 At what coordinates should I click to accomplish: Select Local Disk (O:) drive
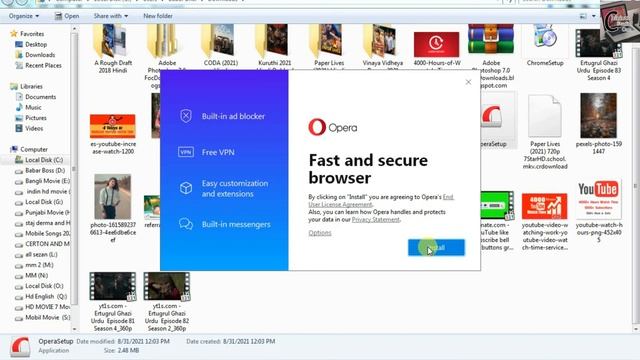39,286
